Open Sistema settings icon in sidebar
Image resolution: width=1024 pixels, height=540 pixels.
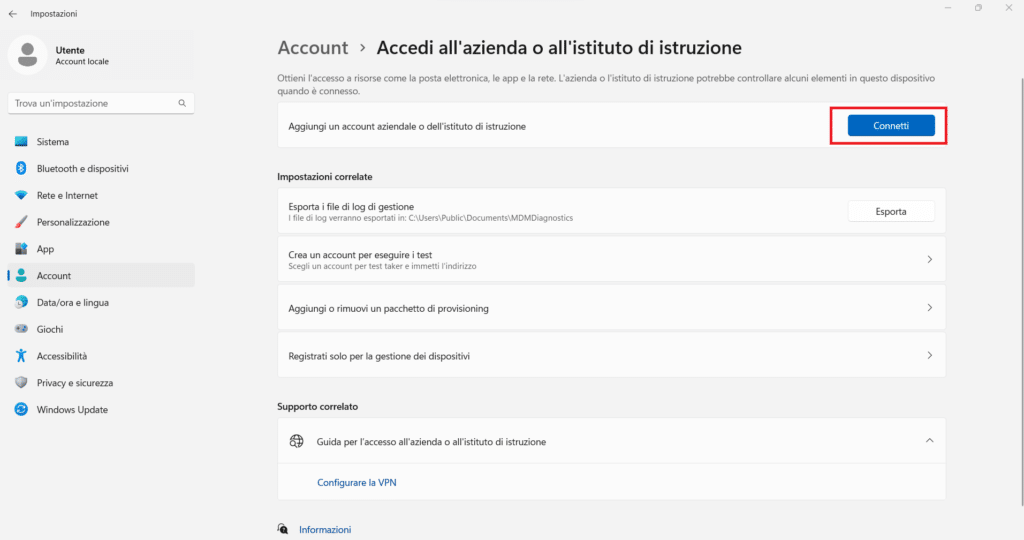pos(21,142)
